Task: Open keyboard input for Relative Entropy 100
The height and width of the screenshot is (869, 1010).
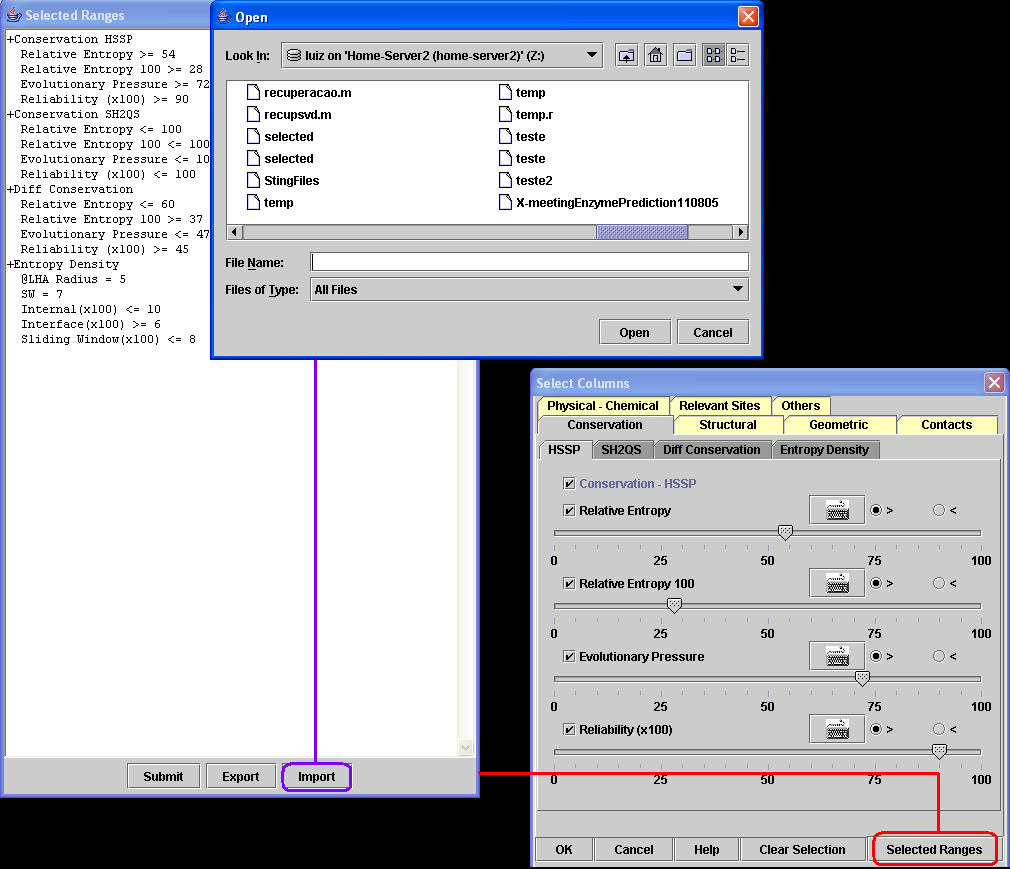Action: (x=837, y=583)
